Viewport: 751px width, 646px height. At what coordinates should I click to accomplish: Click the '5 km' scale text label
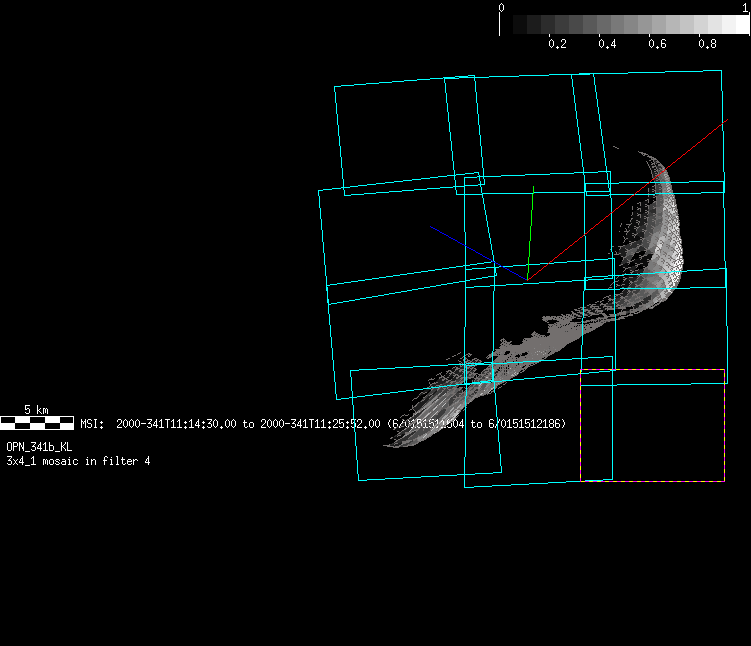pyautogui.click(x=36, y=410)
